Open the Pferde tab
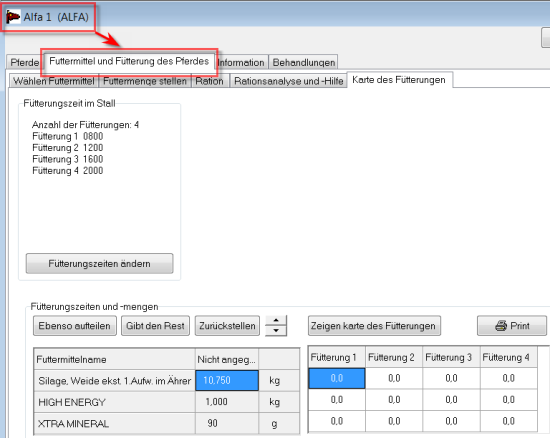Viewport: 550px width, 438px height. (24, 62)
